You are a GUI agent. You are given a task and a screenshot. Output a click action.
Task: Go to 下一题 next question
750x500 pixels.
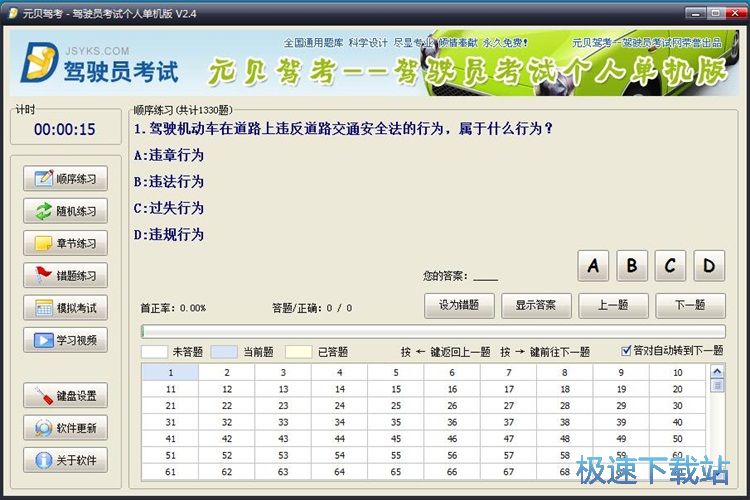(690, 305)
